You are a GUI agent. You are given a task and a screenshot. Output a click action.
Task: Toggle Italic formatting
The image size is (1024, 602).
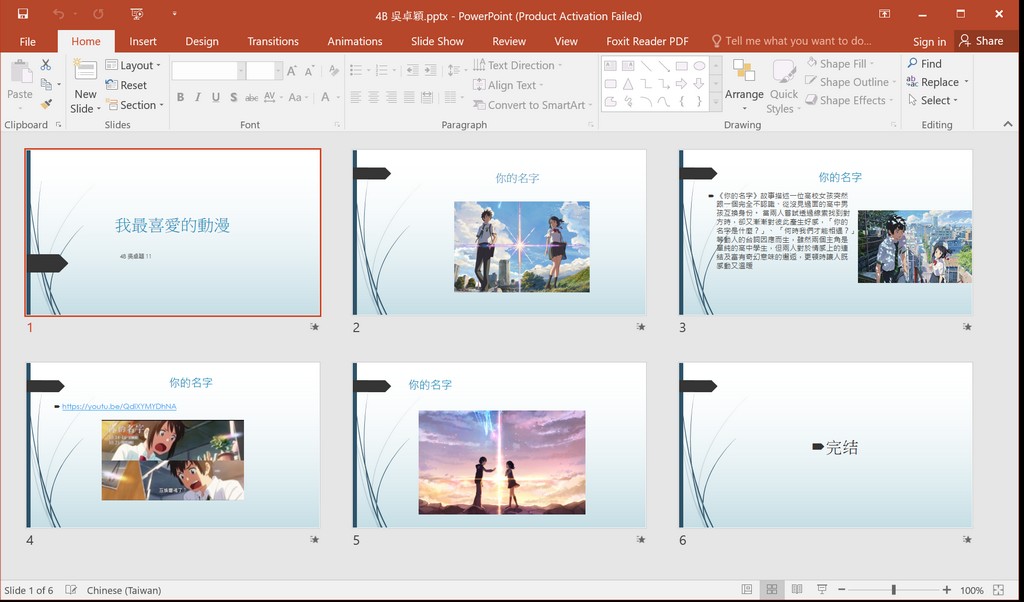198,97
